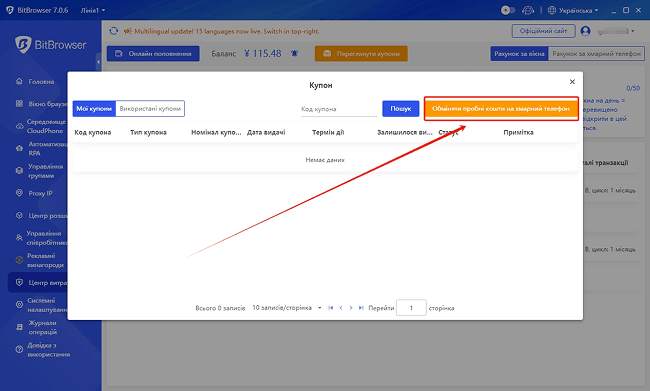Click the Примітка column header
The image size is (650, 391).
(x=518, y=132)
